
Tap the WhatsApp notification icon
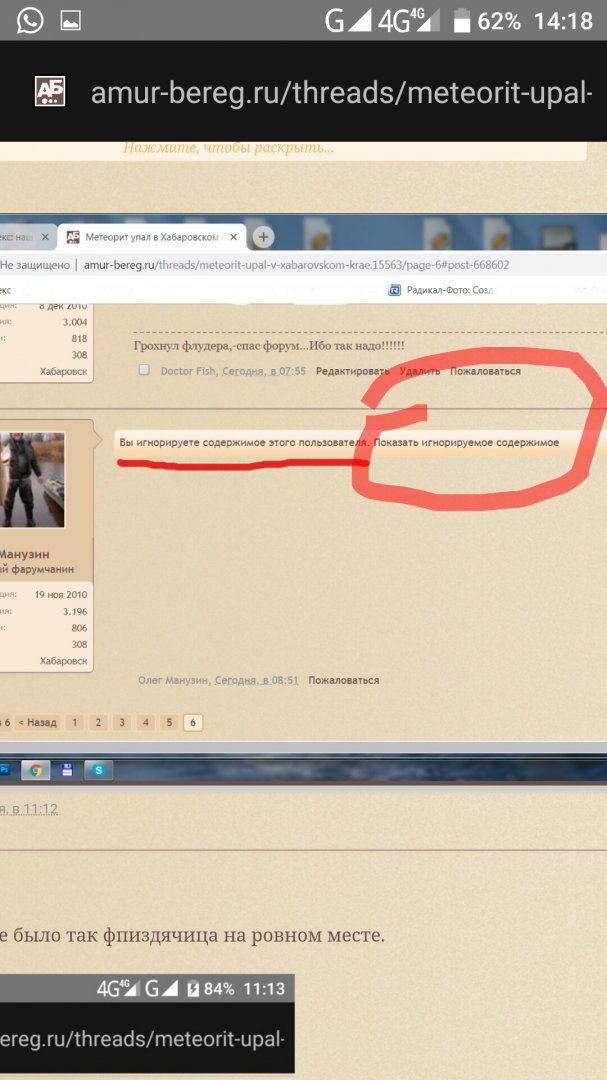(x=30, y=20)
